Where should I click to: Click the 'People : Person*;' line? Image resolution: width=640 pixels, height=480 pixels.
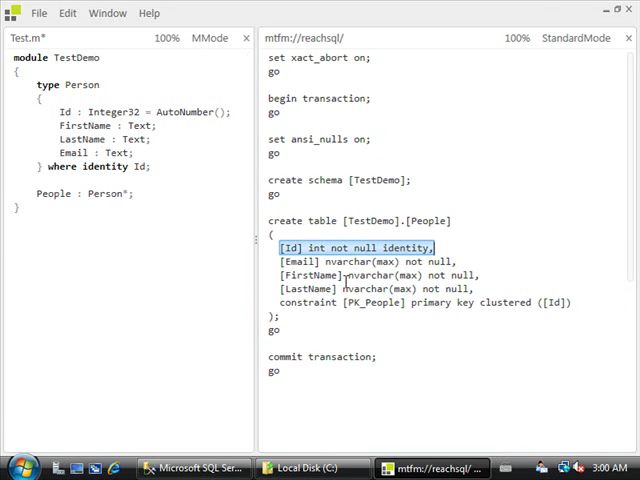click(x=85, y=194)
